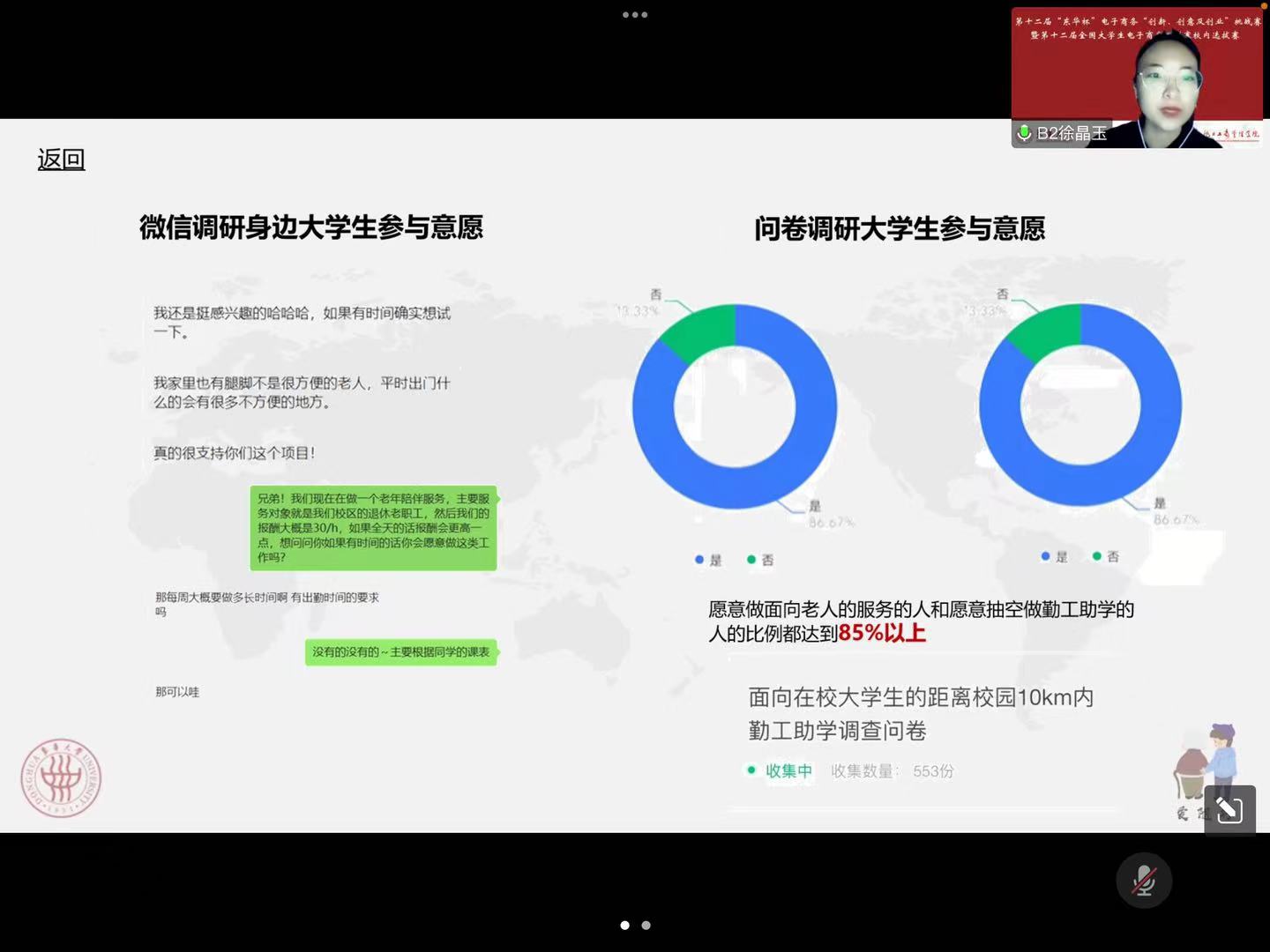Toggle the green 否 legend under right chart
The height and width of the screenshot is (952, 1270).
[1097, 556]
